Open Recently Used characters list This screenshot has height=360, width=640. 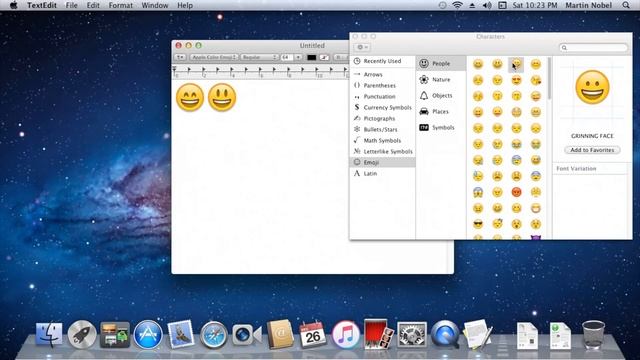(x=382, y=61)
